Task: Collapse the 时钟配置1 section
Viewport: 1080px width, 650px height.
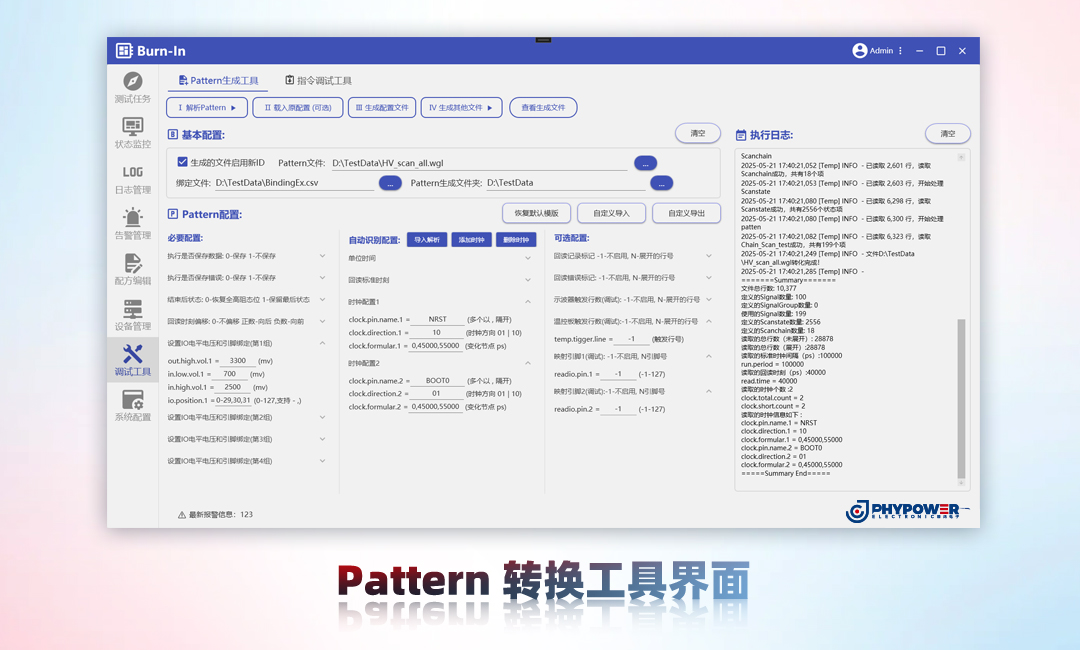Action: (528, 301)
